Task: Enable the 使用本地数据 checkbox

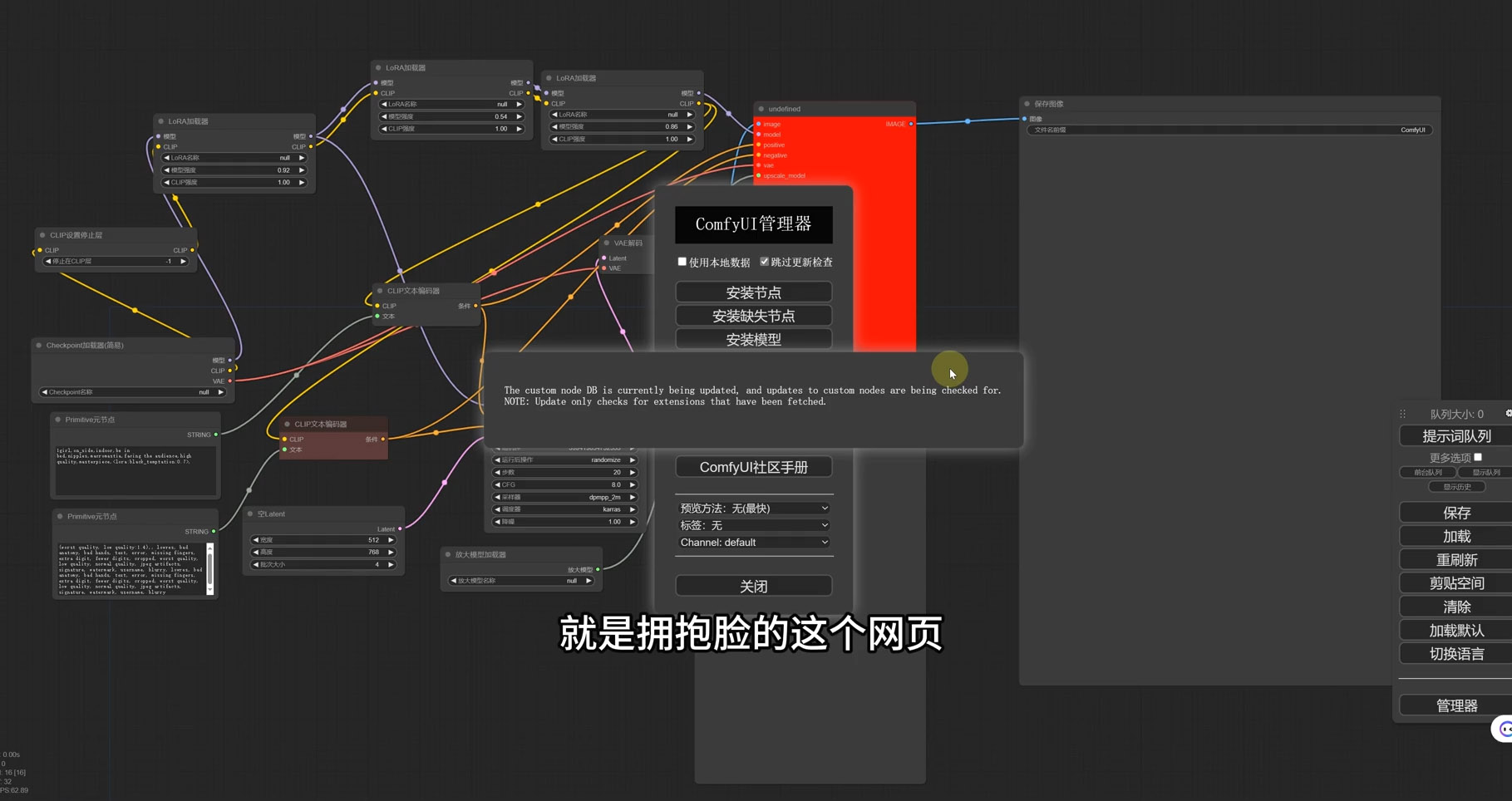Action: pyautogui.click(x=682, y=262)
